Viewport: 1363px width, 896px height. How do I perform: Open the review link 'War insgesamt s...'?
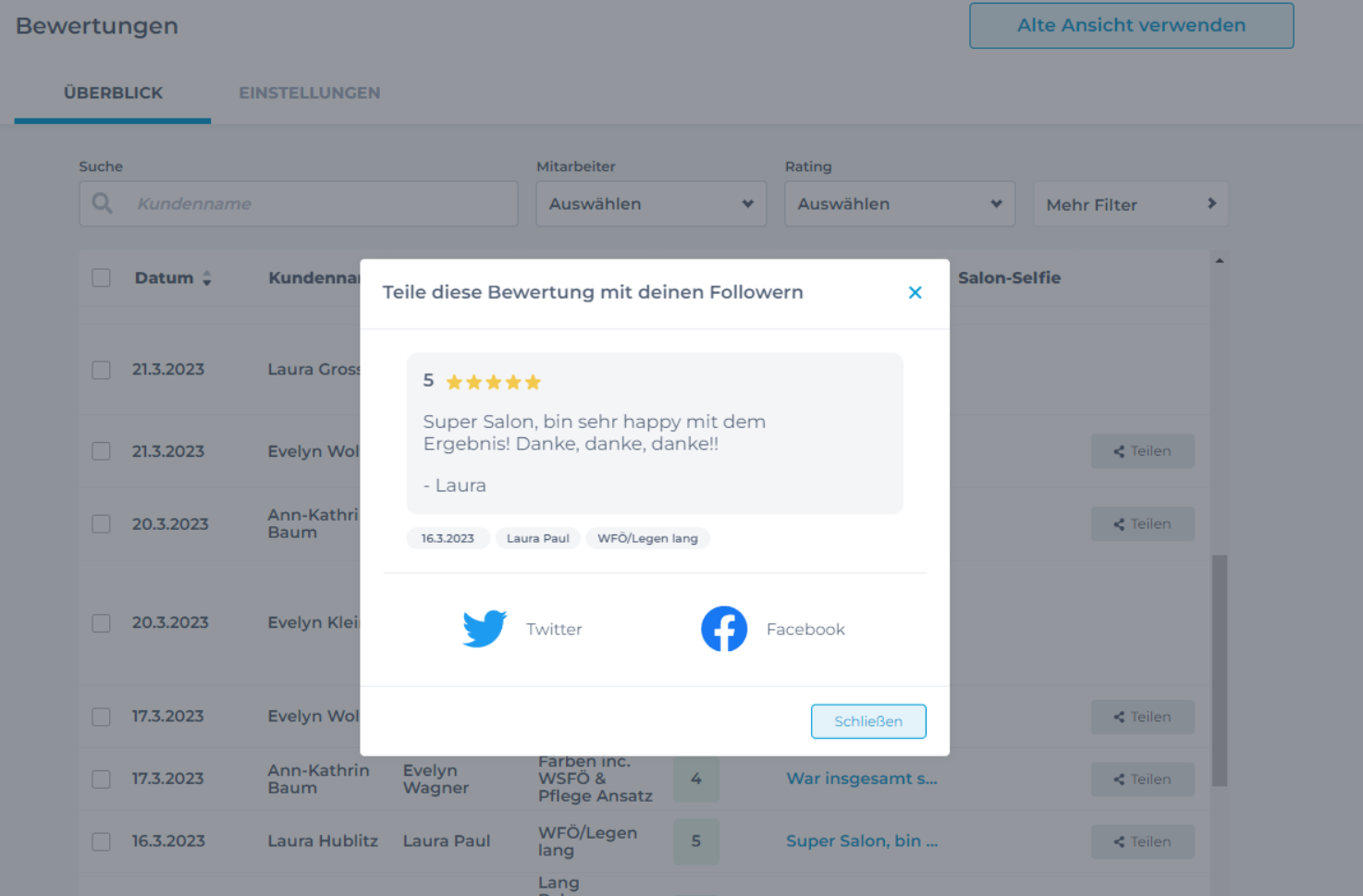[x=862, y=779]
